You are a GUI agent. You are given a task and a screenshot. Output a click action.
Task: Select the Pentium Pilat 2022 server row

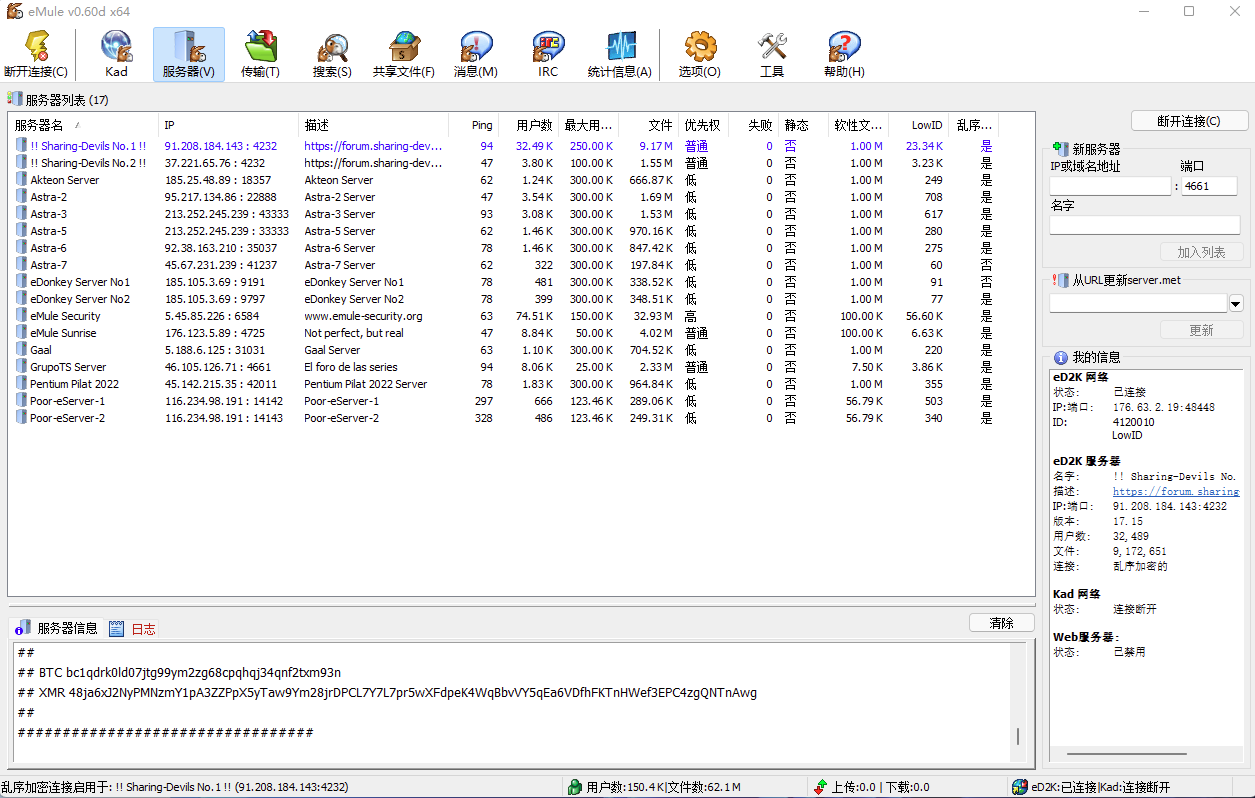(504, 384)
